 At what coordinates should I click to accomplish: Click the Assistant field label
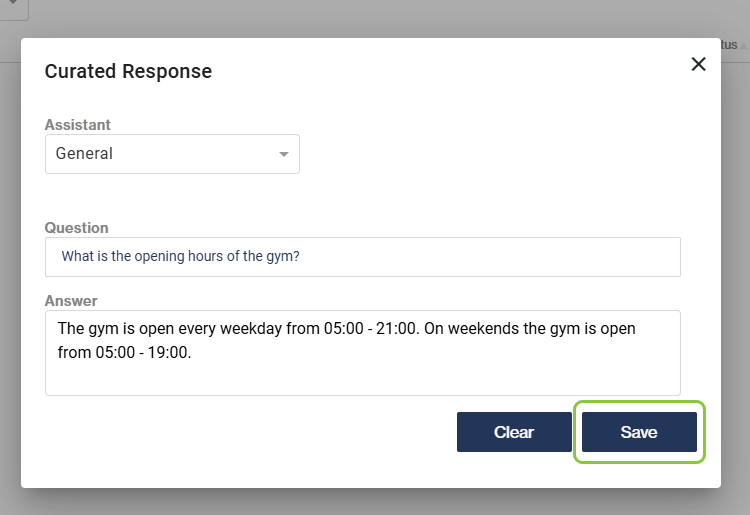click(x=78, y=125)
